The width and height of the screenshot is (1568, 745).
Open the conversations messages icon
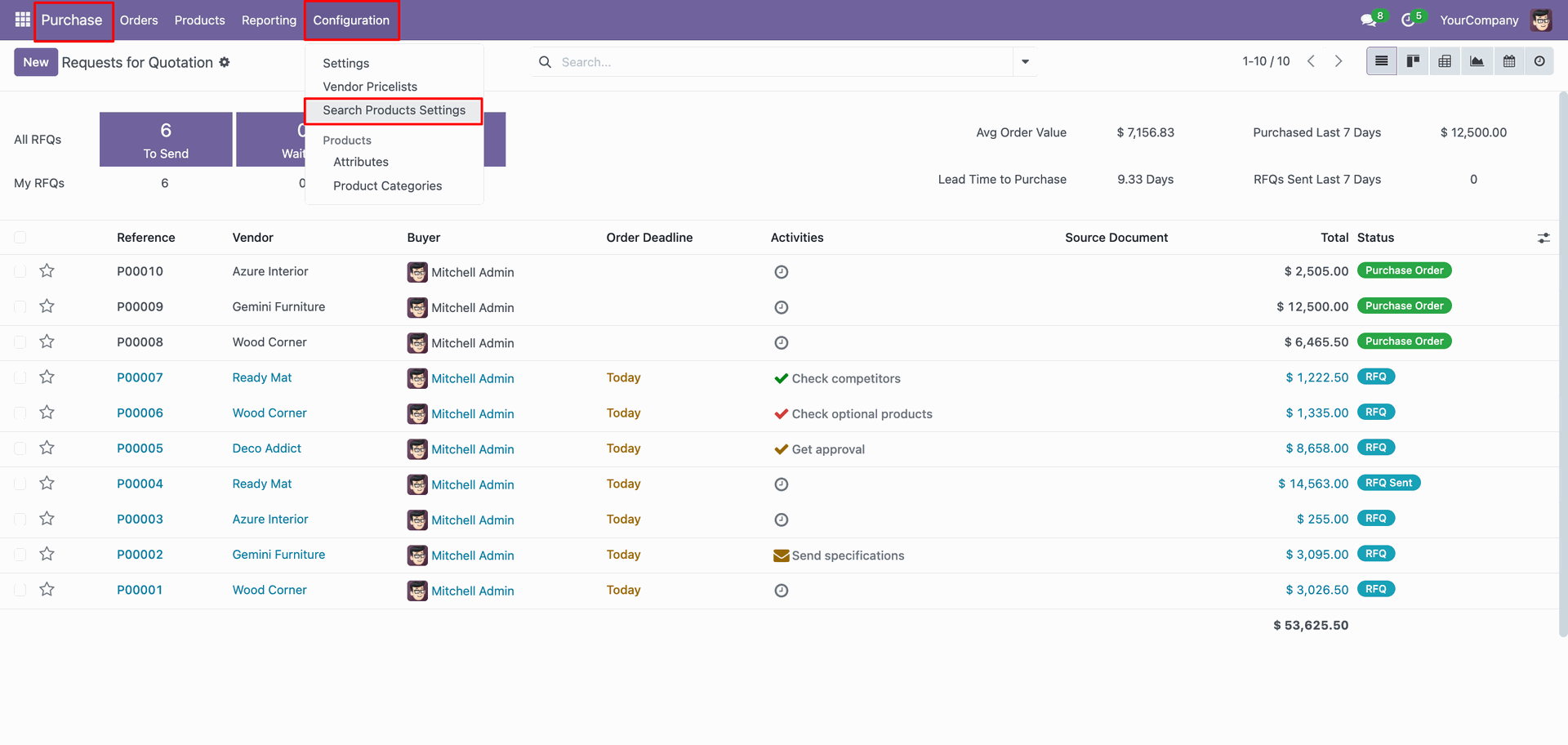(1368, 20)
